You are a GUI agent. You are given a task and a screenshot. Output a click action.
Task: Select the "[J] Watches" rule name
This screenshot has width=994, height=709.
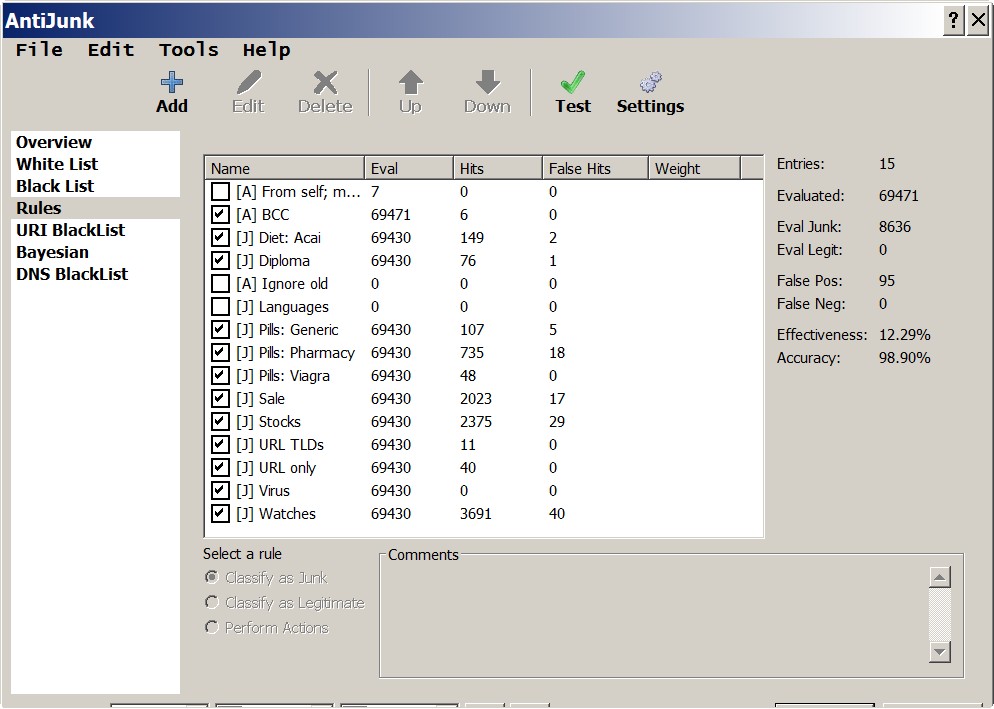[276, 514]
